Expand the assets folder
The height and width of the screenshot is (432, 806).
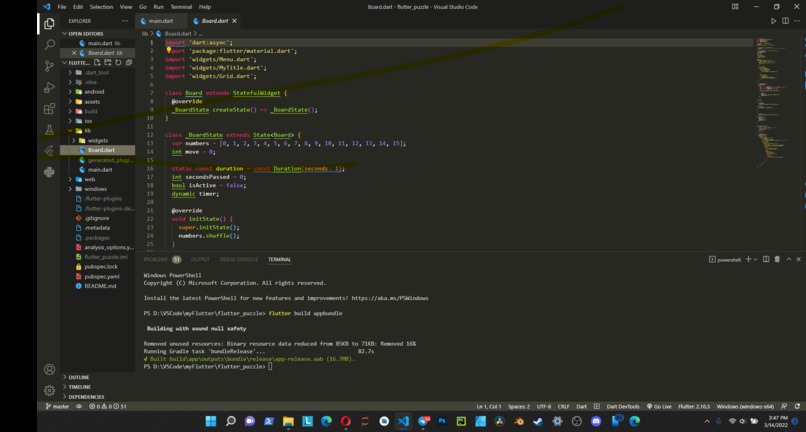pos(70,102)
